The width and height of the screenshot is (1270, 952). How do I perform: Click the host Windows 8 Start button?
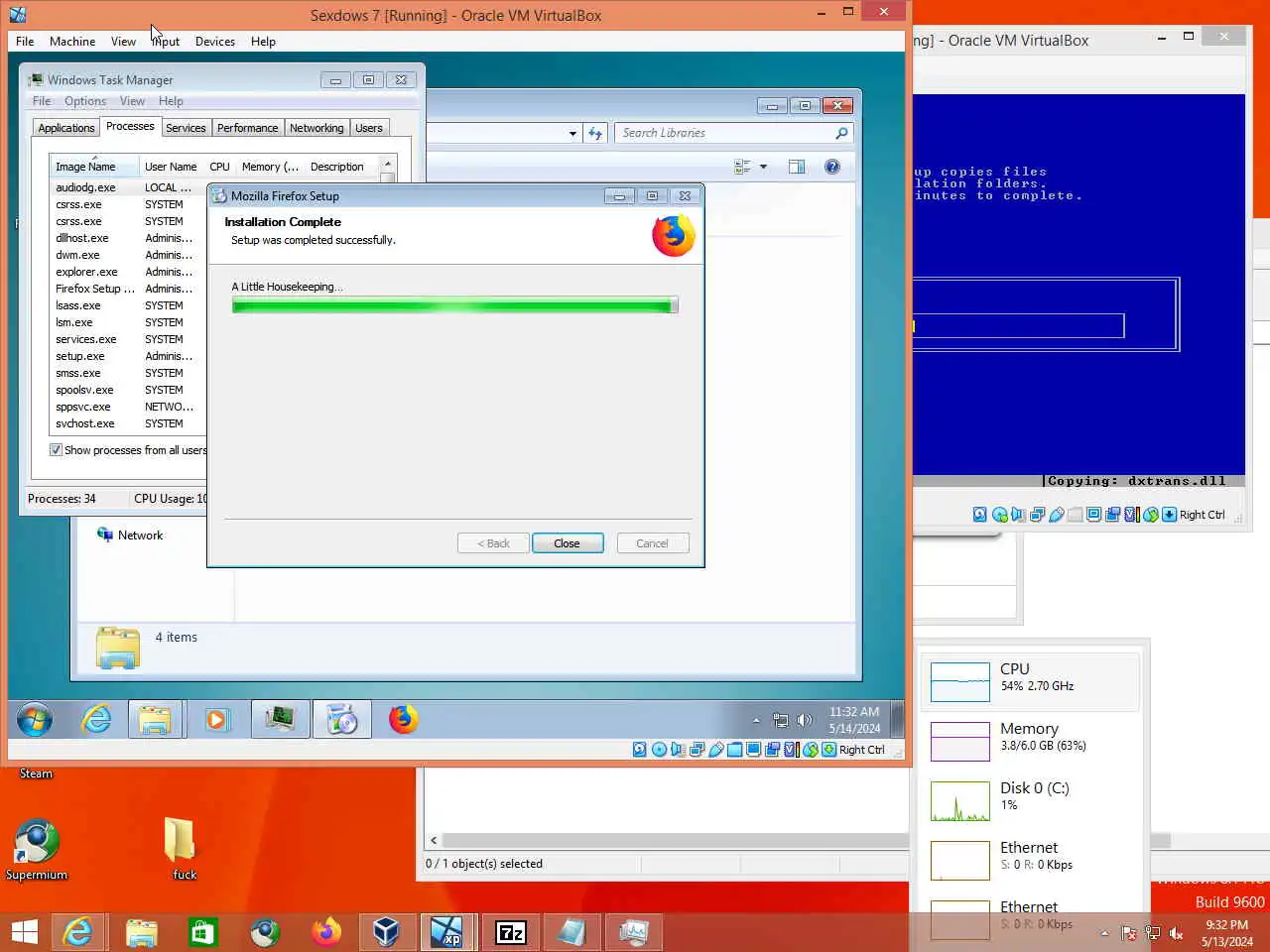25,932
